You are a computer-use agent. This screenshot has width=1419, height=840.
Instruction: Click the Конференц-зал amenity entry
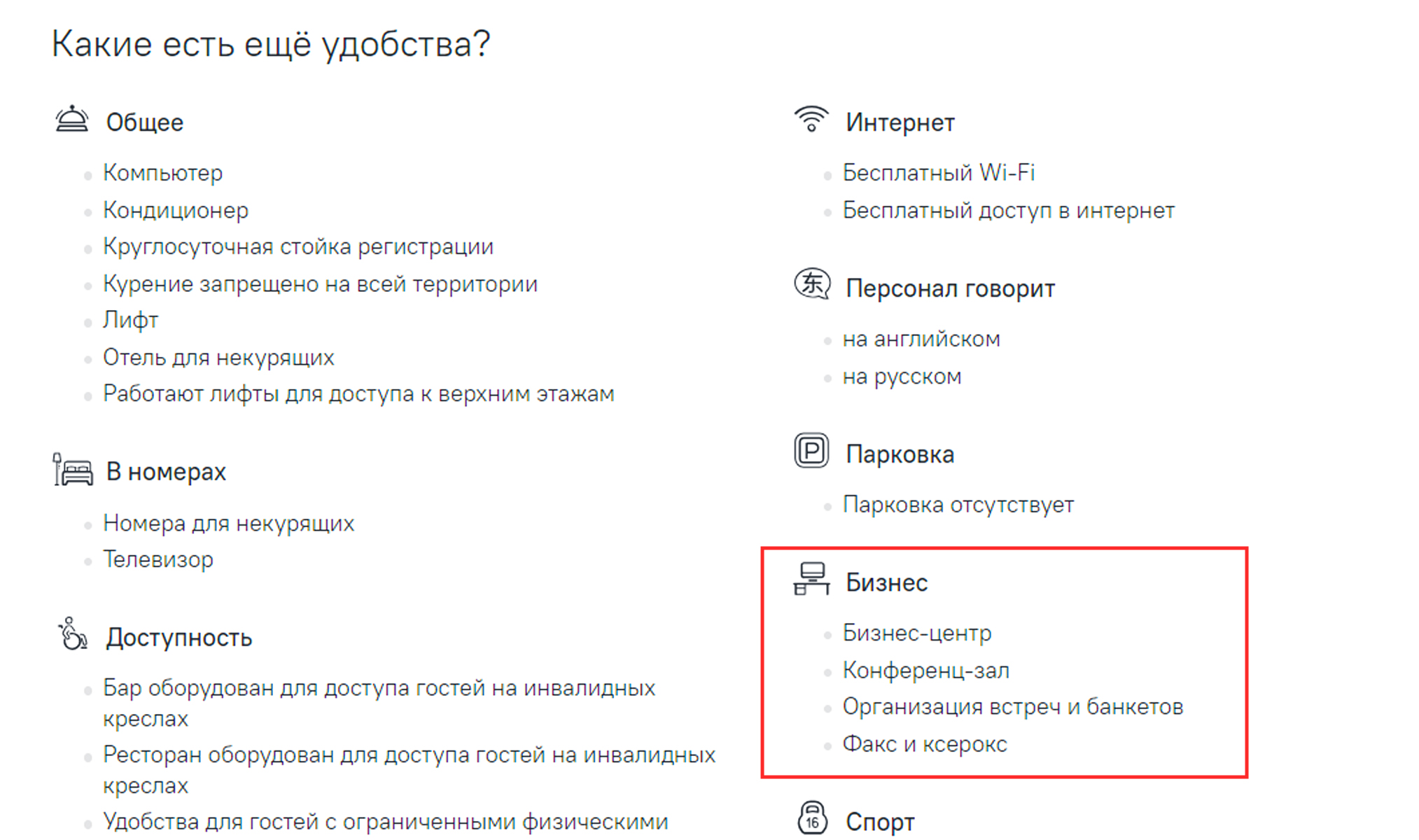(x=925, y=671)
